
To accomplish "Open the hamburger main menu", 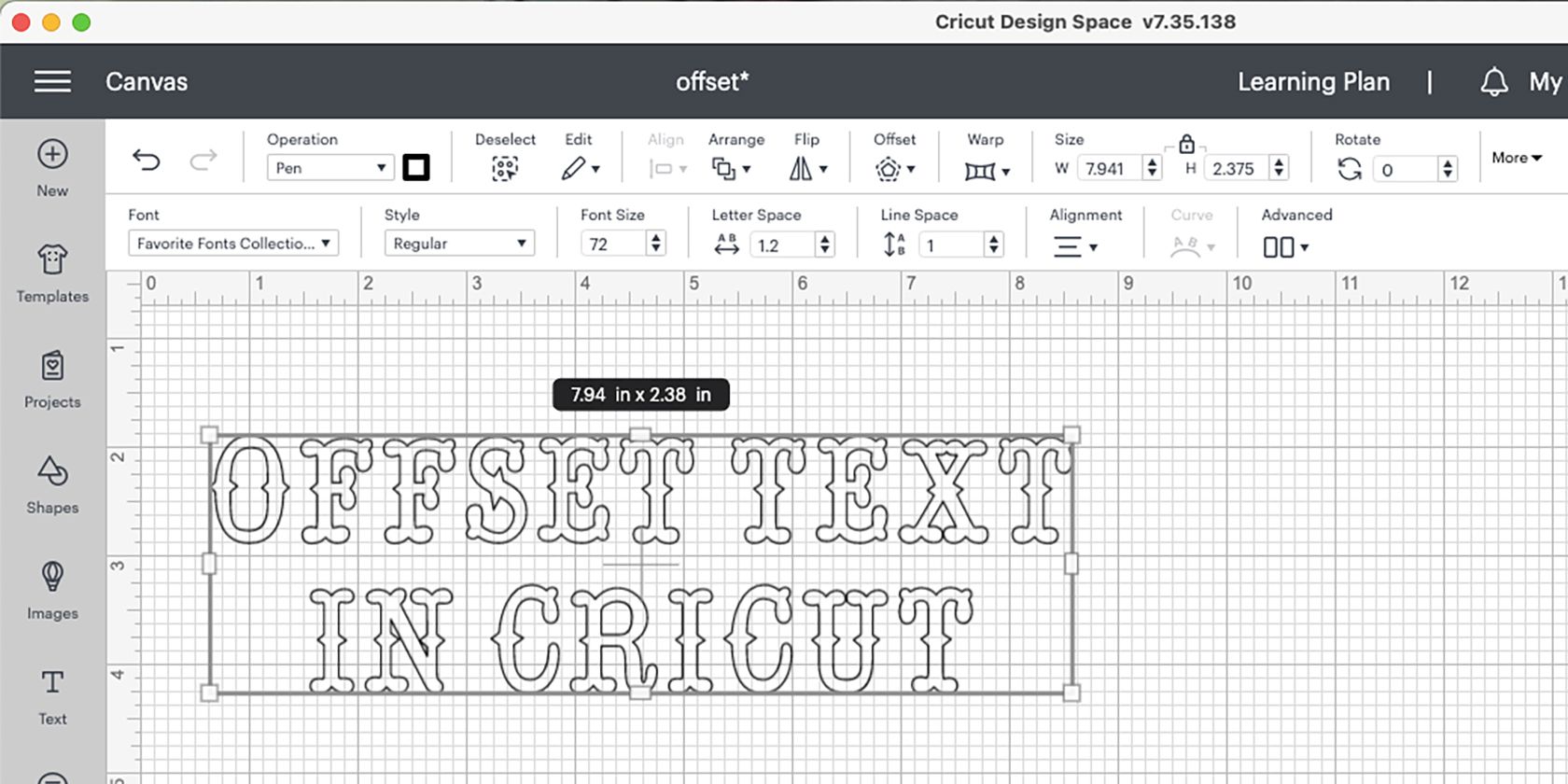I will 52,82.
